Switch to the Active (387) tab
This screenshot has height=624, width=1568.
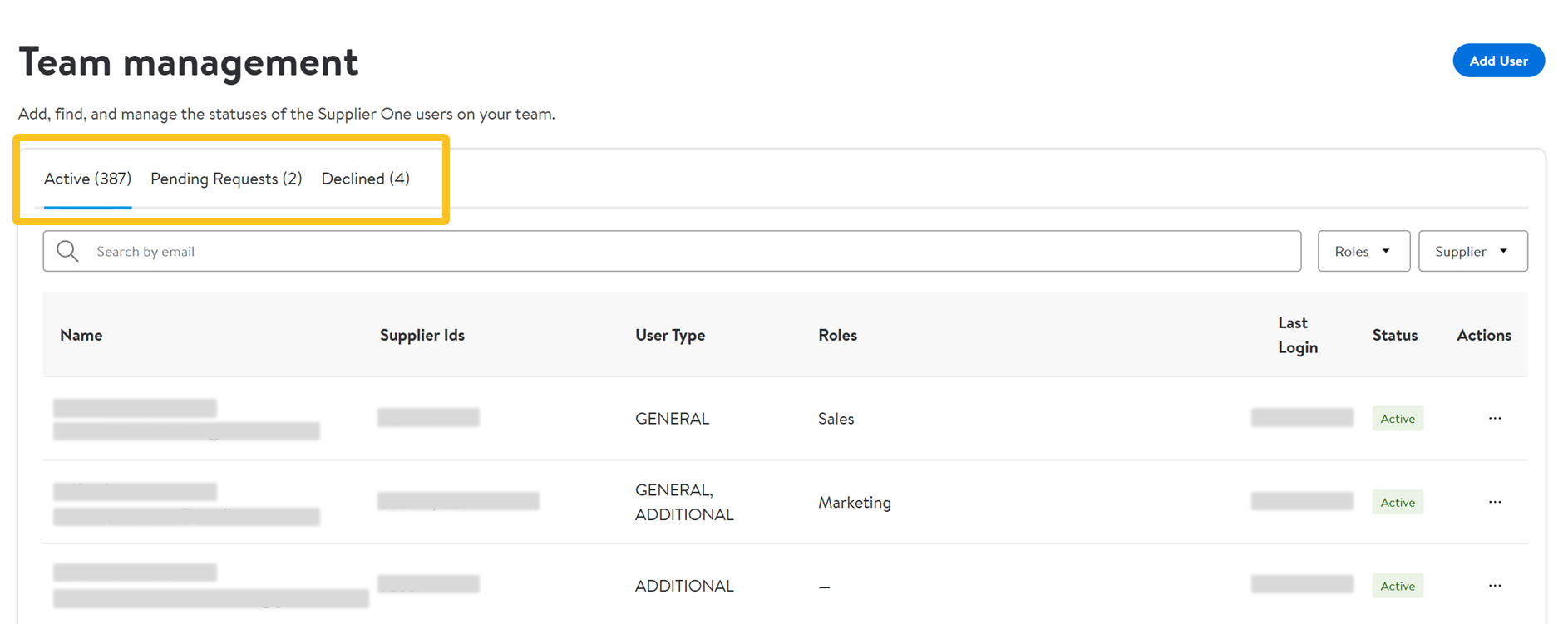tap(87, 179)
